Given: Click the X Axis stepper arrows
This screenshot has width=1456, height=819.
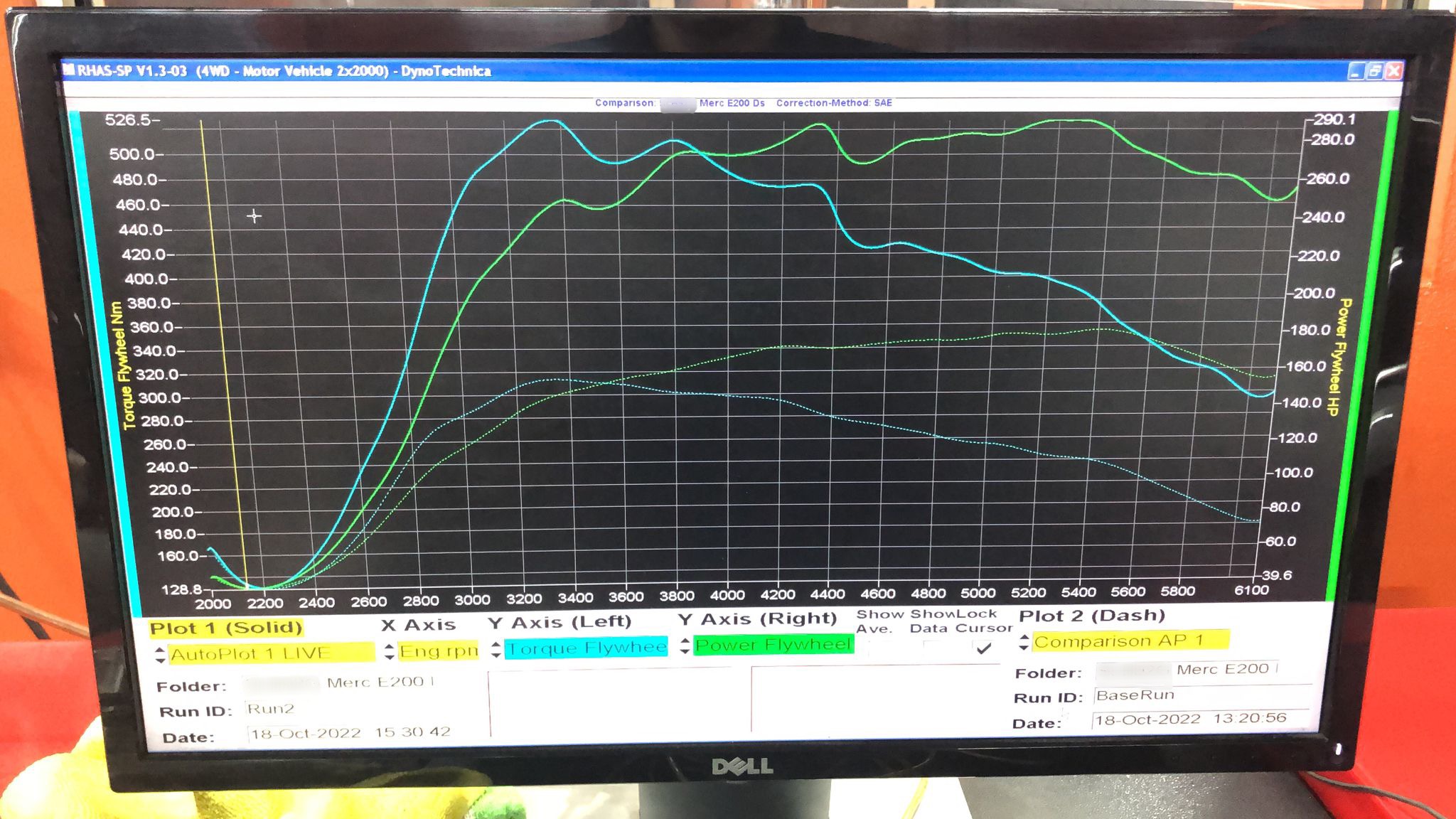Looking at the screenshot, I should [x=389, y=651].
